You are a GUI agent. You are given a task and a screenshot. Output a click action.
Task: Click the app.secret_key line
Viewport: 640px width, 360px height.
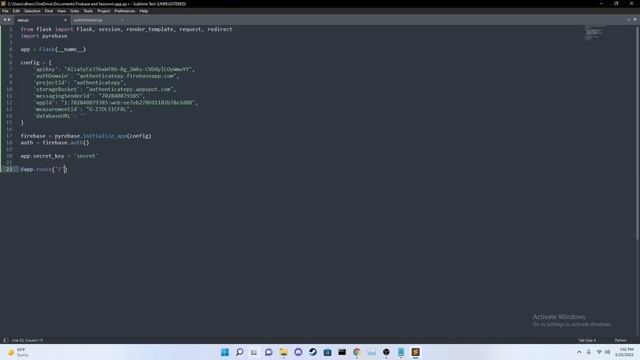[x=59, y=156]
